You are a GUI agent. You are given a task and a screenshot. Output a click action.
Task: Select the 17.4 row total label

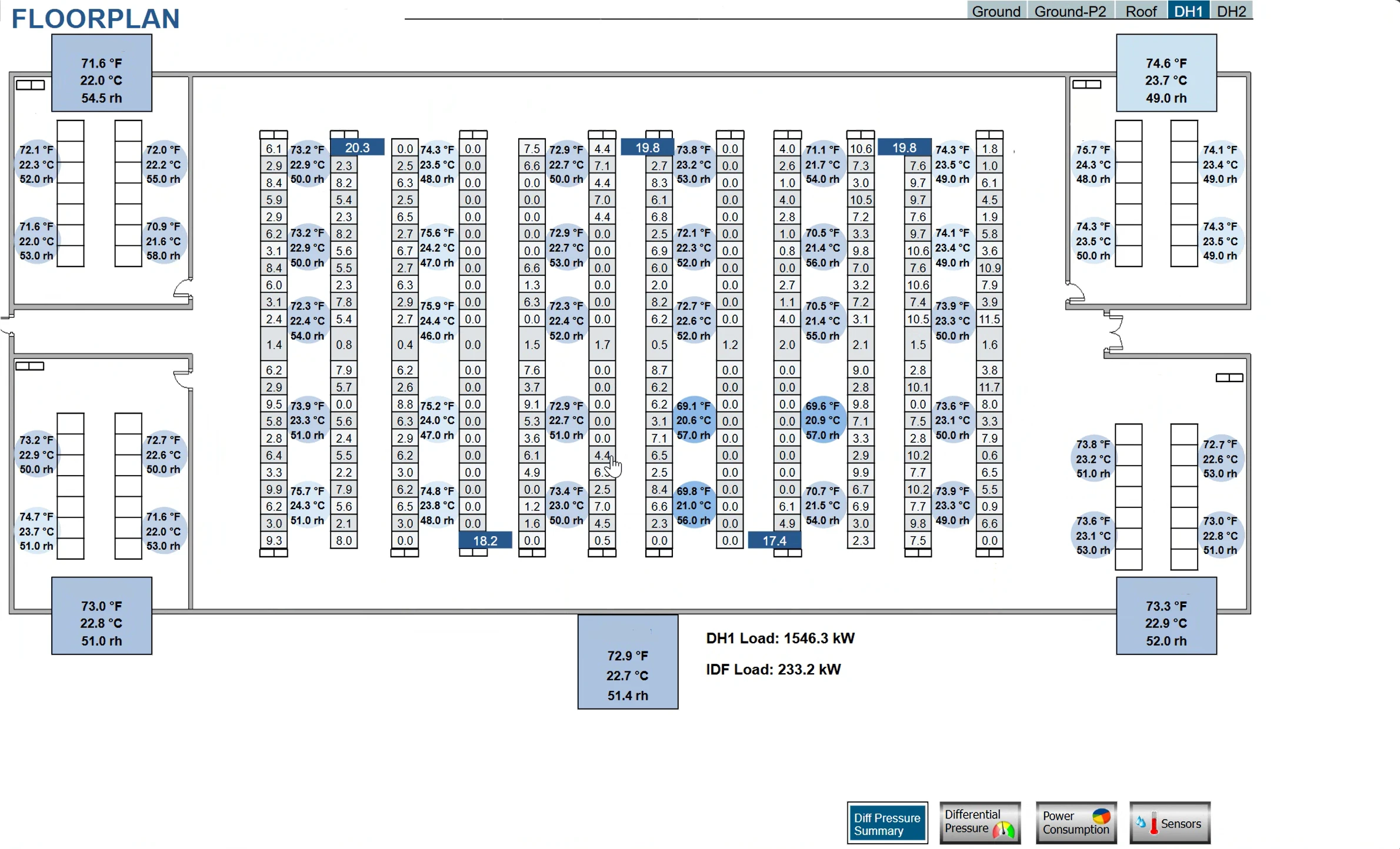775,540
